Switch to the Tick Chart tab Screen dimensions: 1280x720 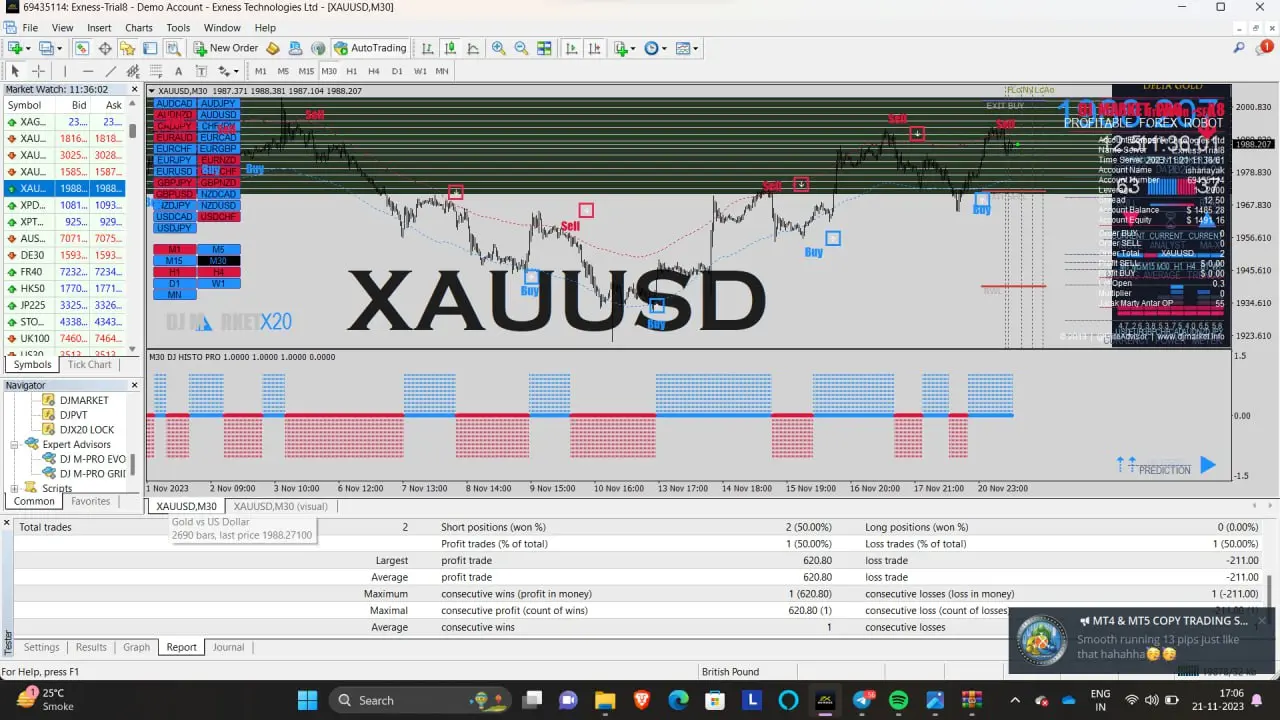tap(89, 364)
